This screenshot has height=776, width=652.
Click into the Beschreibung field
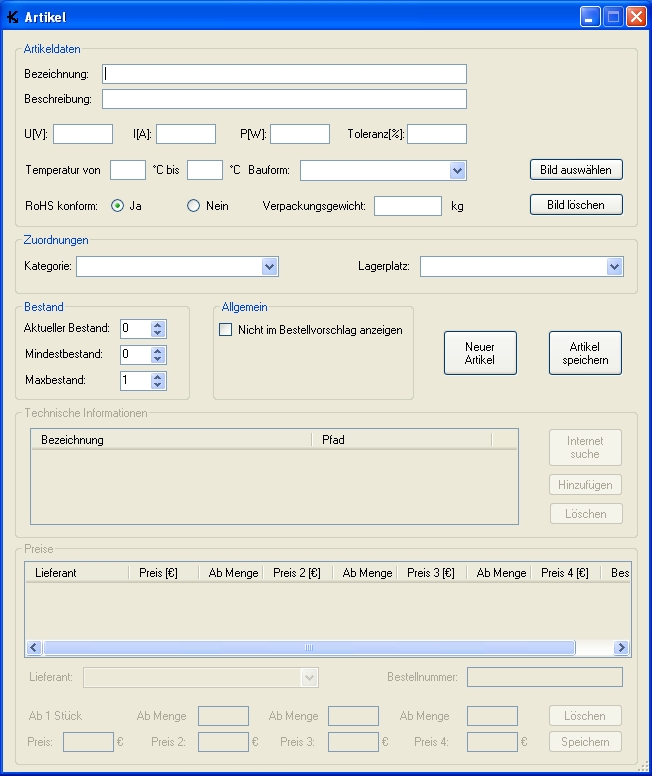[x=284, y=99]
